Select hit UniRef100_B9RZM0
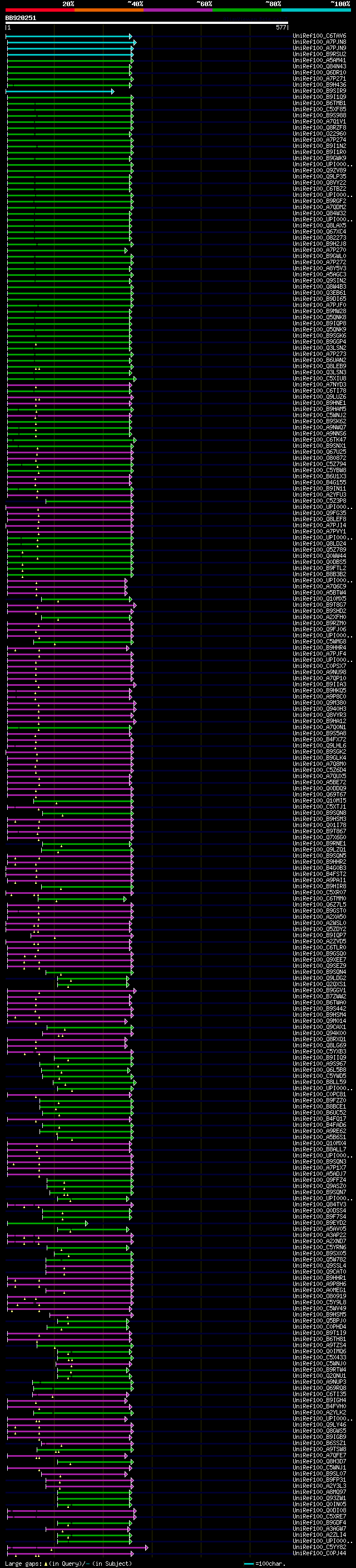Viewport: 356px width, 1568px height. pos(319,623)
